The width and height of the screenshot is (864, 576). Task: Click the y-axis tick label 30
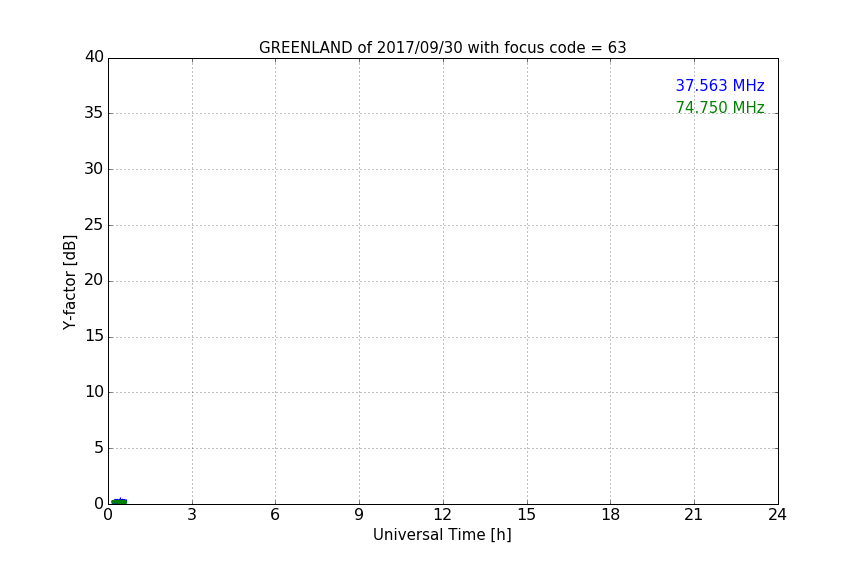coord(94,169)
